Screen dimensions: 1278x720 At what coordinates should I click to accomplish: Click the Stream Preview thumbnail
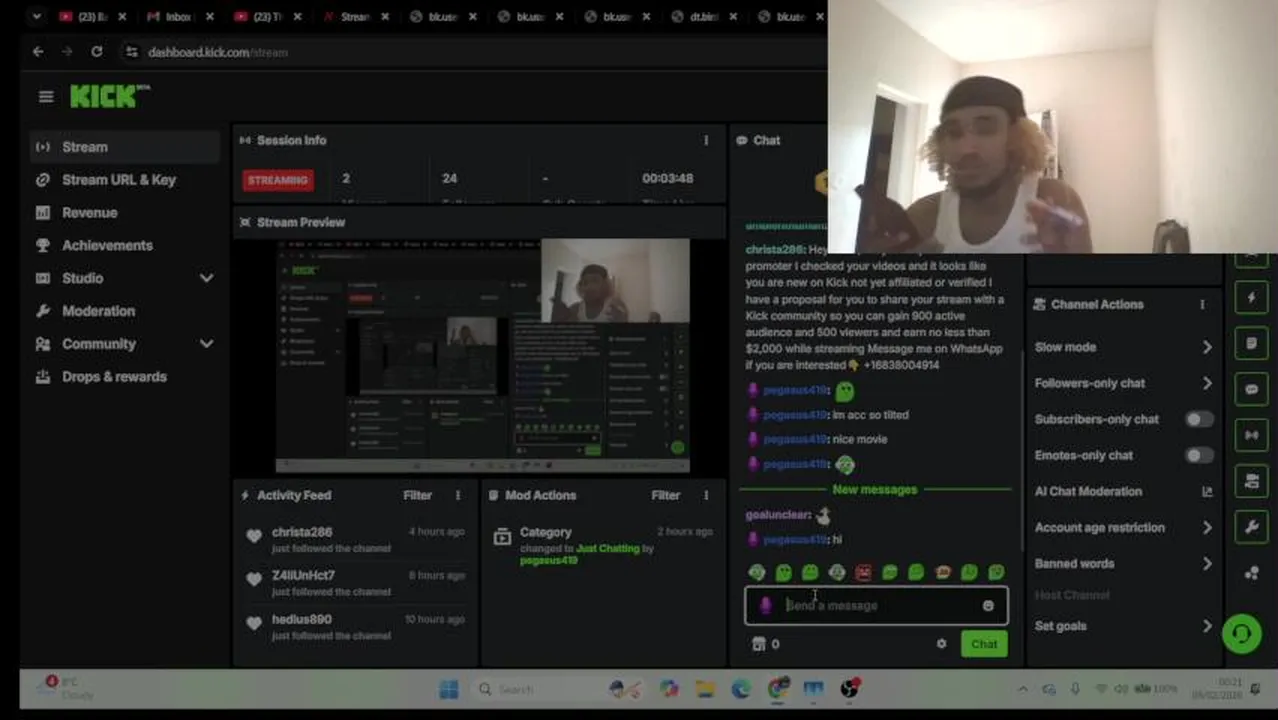click(482, 355)
